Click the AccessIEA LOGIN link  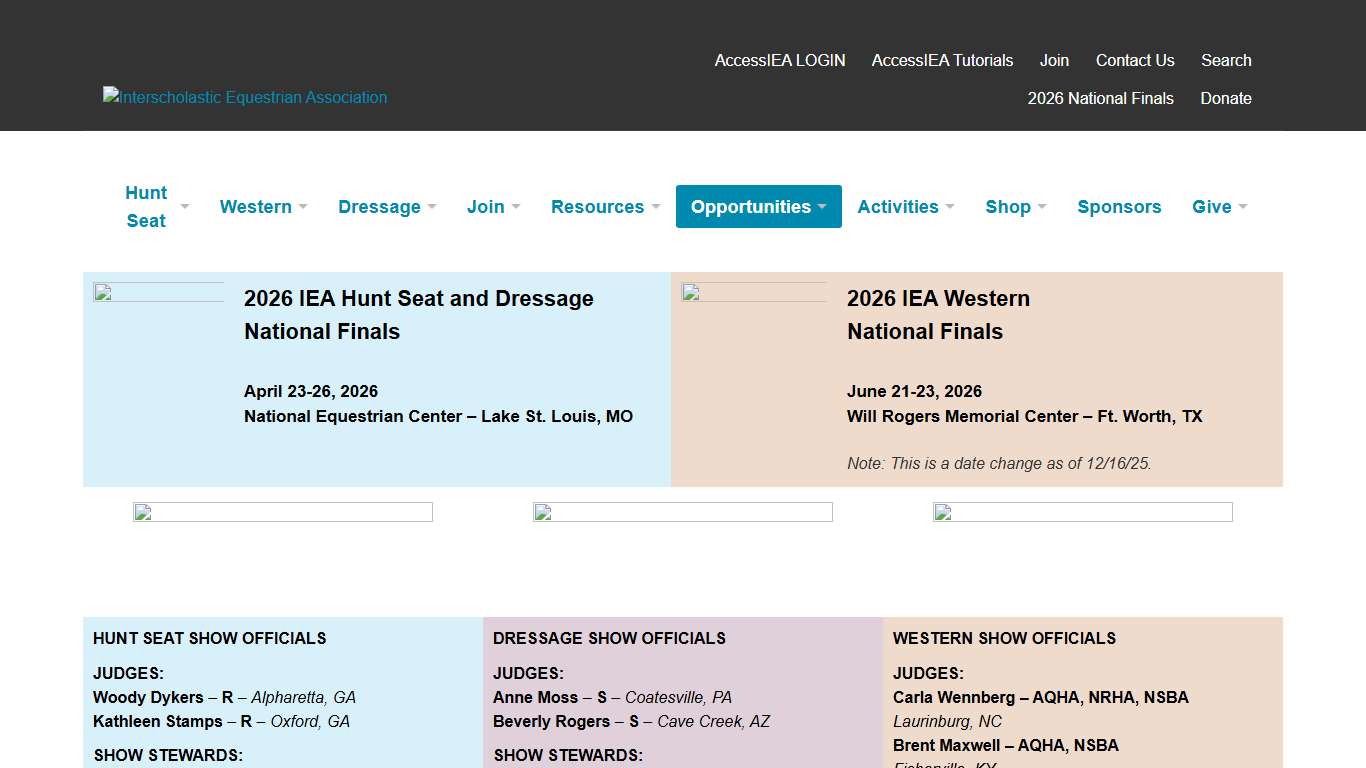coord(780,60)
